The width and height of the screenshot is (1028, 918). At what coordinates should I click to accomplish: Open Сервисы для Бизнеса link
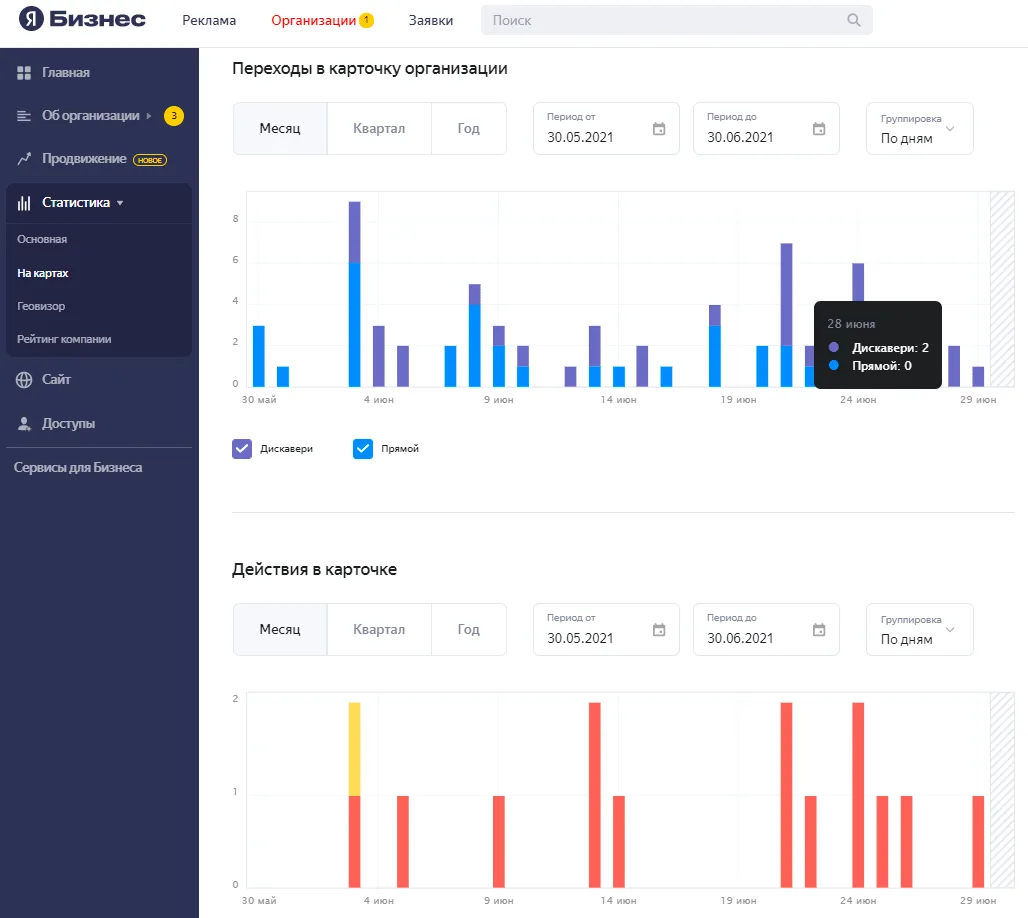[x=78, y=468]
